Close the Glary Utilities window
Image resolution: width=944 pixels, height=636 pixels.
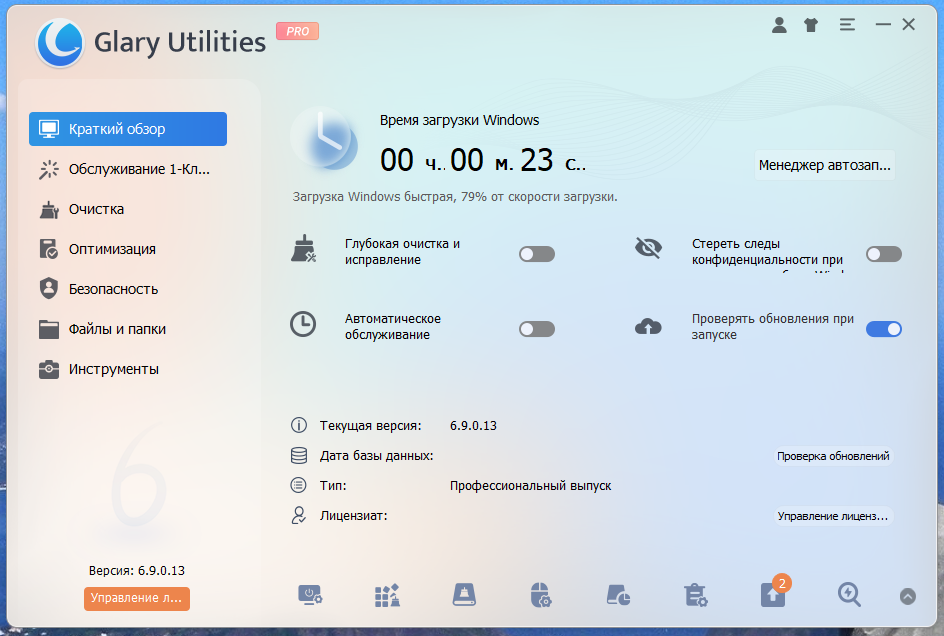(908, 25)
